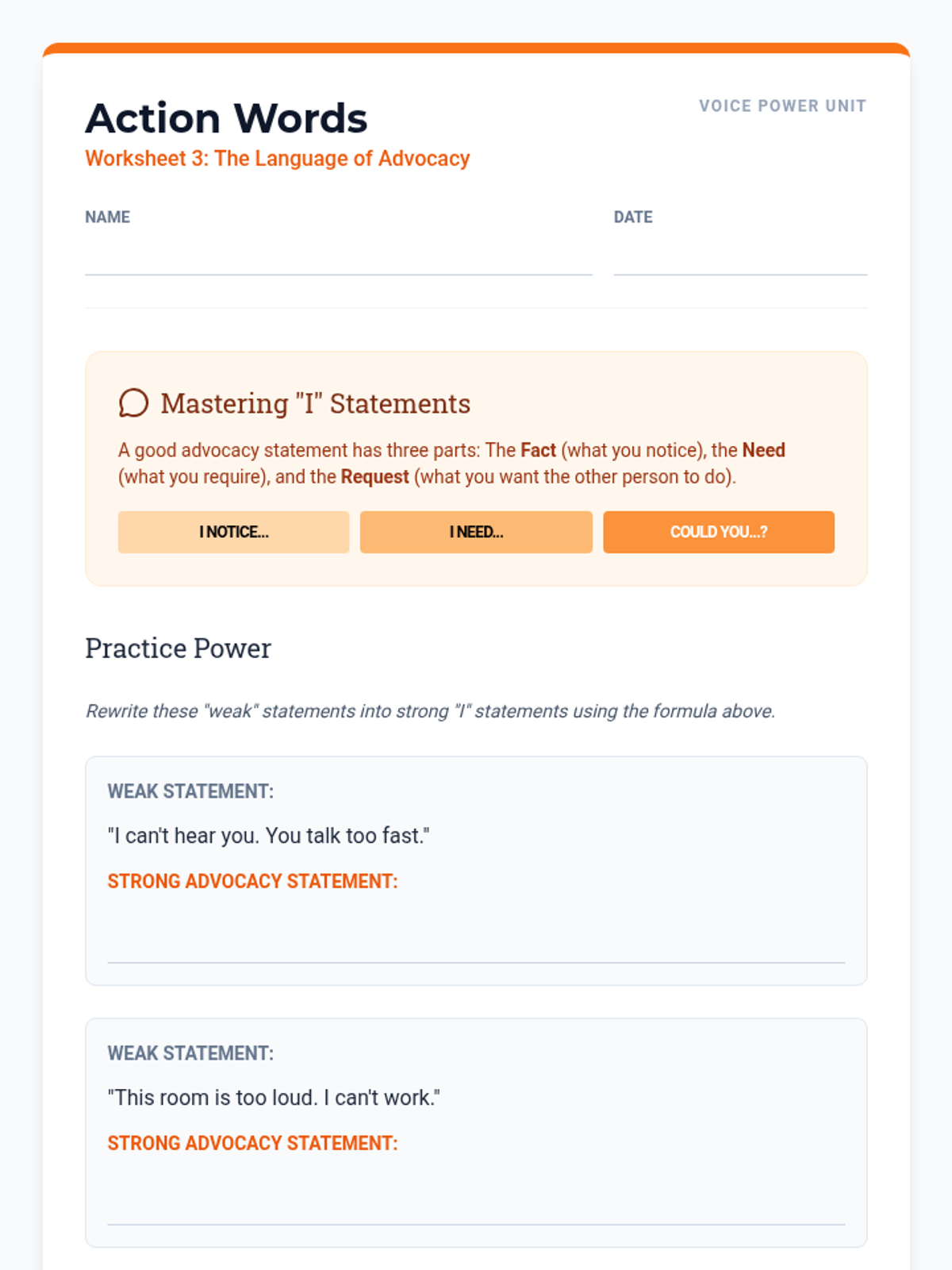Click answer line under "This room is too loud"
Screen dimensions: 952x1270
(476, 1205)
